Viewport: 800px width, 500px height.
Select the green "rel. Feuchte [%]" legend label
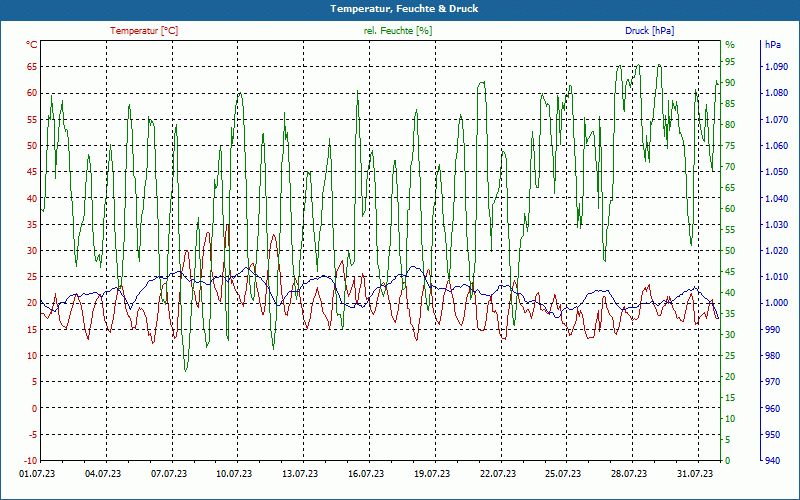tap(397, 31)
